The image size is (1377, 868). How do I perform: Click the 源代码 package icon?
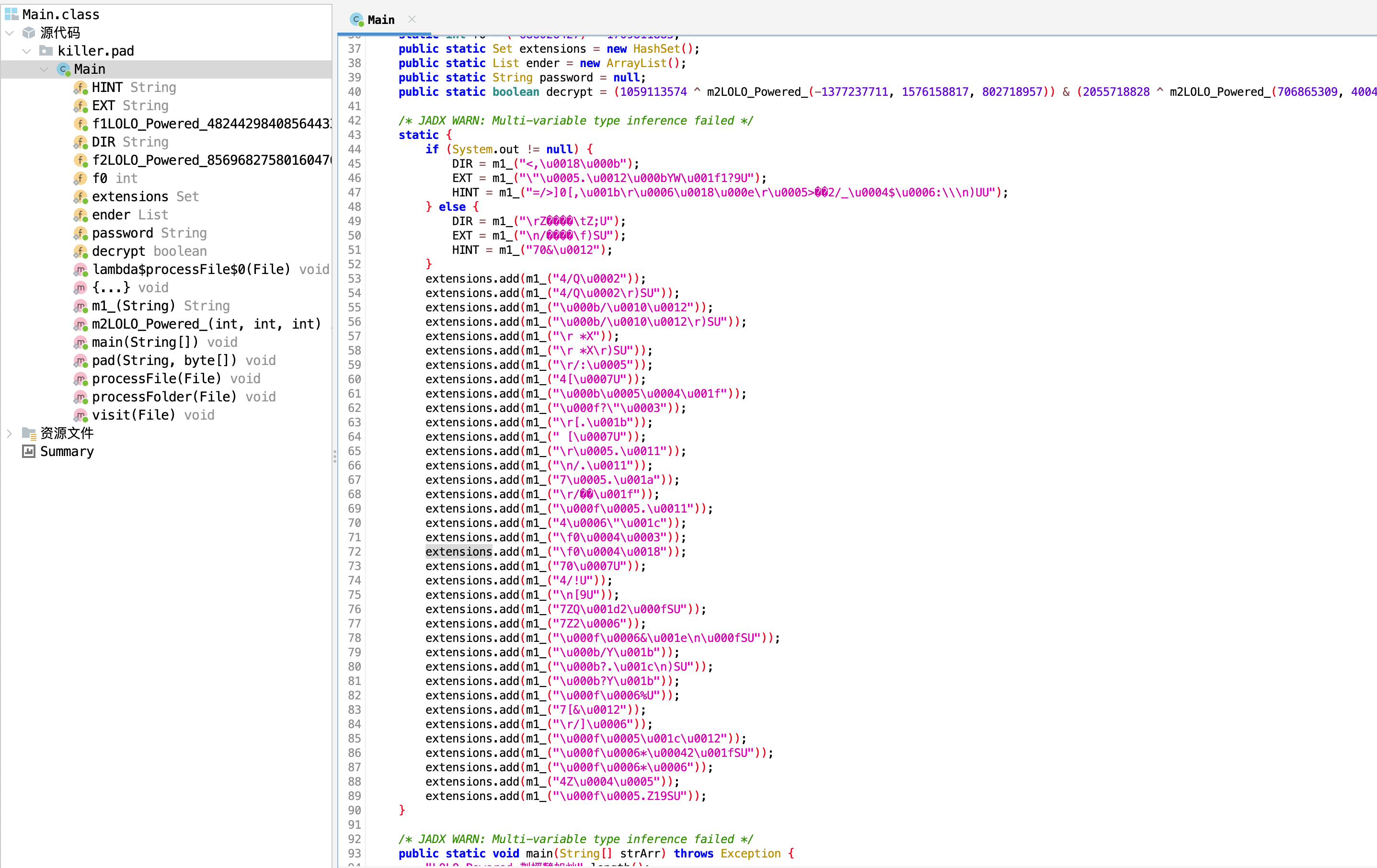(x=29, y=33)
